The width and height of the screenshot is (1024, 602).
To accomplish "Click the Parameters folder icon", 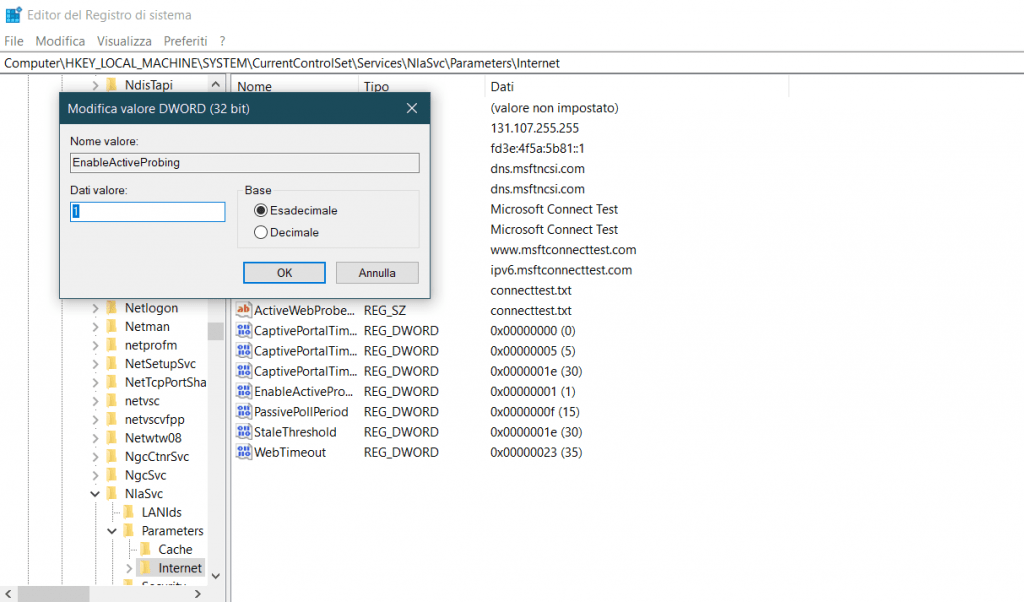I will coord(129,531).
